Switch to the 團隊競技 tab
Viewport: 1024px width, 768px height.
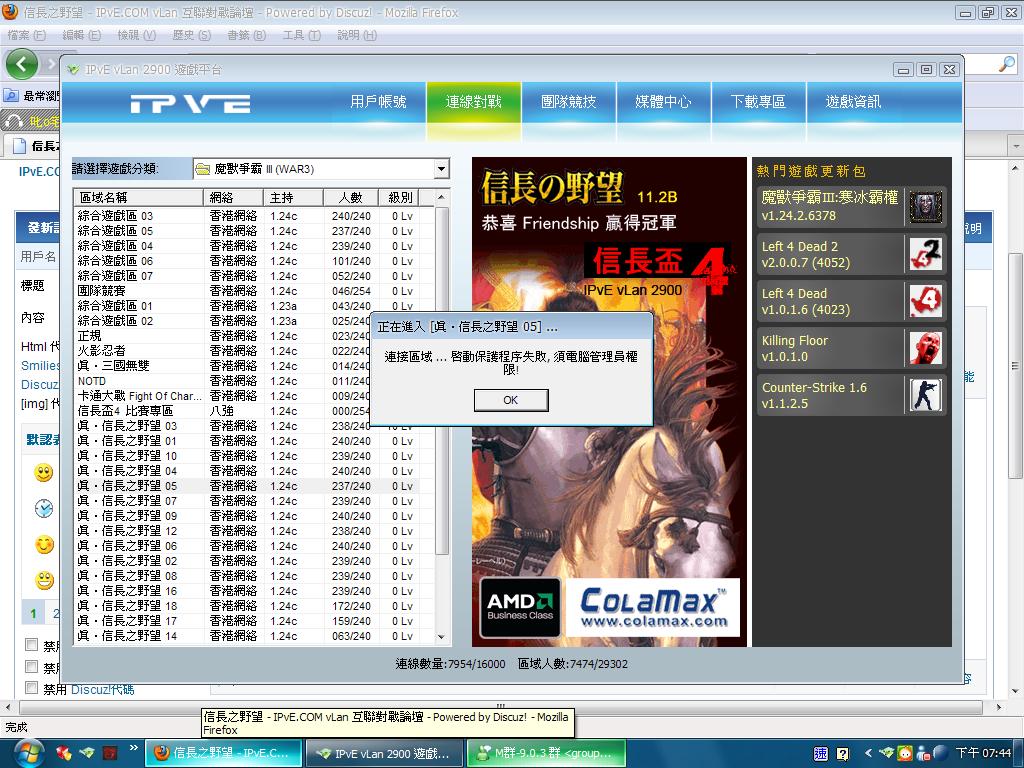[568, 102]
